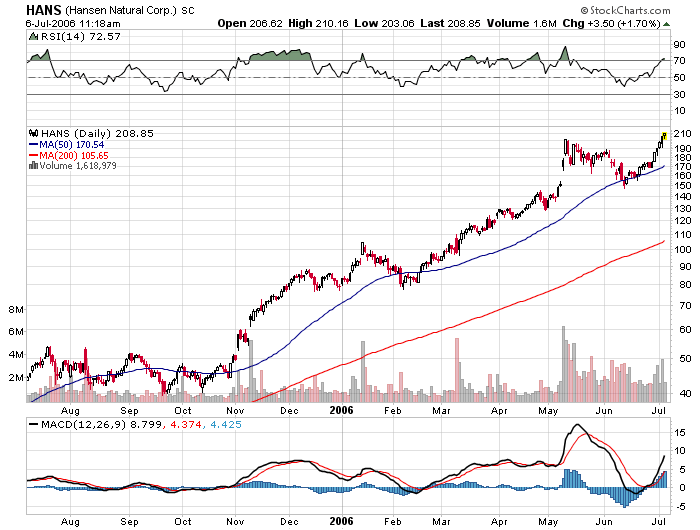
Task: Click the MACD -5 scale label
Action: click(680, 507)
